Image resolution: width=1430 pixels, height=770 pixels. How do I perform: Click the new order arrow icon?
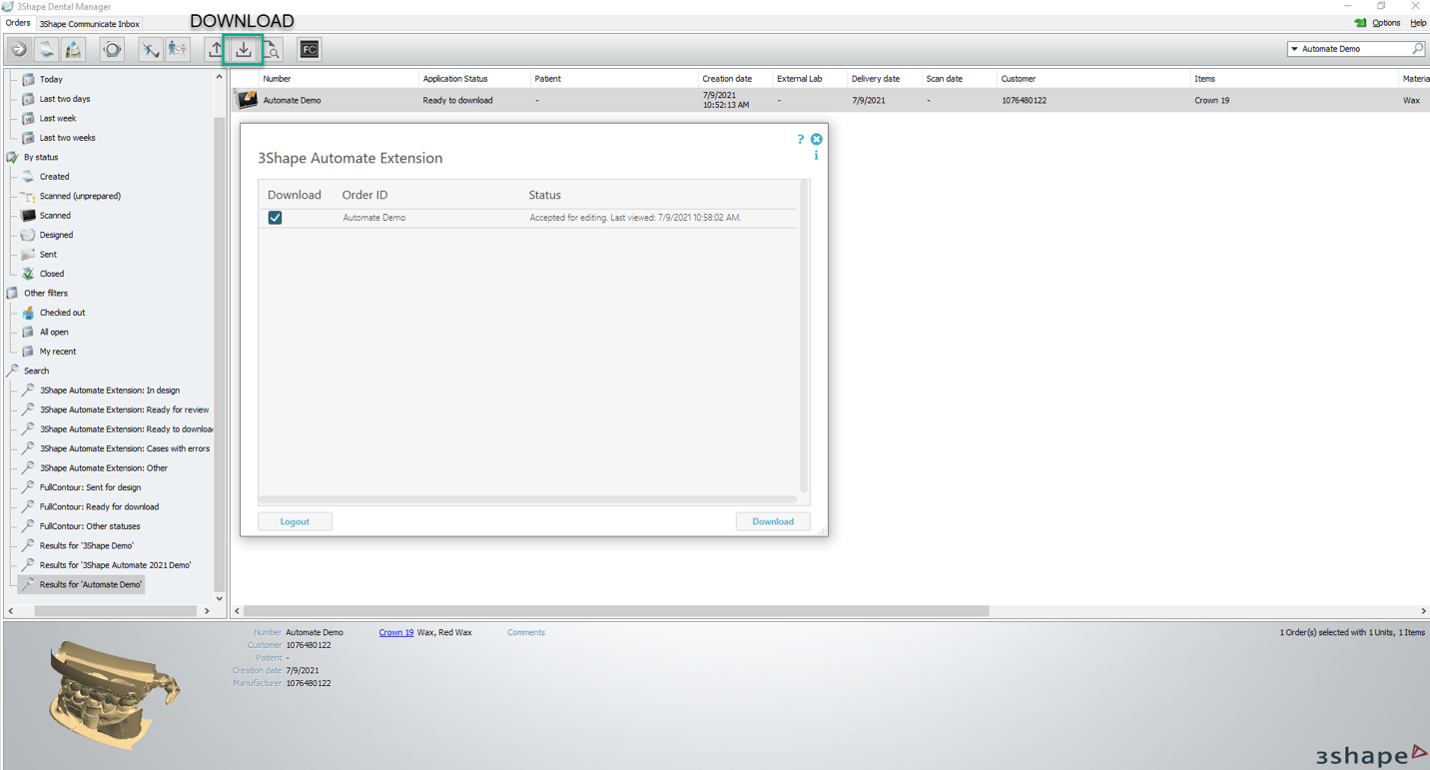(18, 48)
